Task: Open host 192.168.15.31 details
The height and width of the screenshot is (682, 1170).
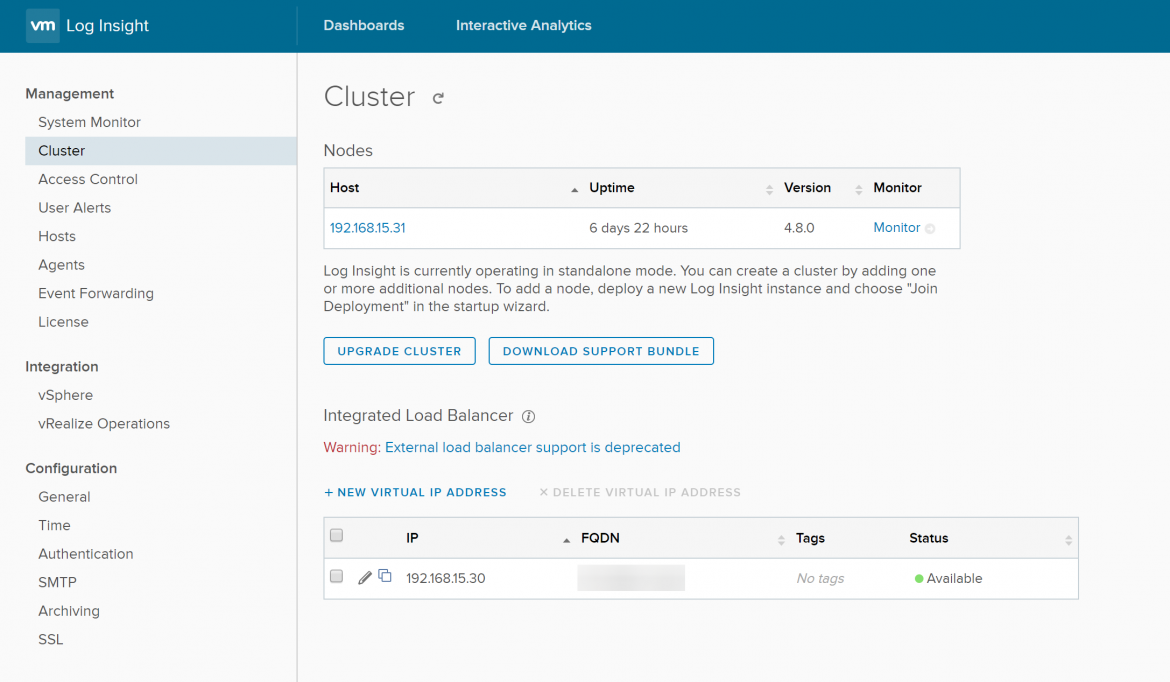Action: (368, 228)
